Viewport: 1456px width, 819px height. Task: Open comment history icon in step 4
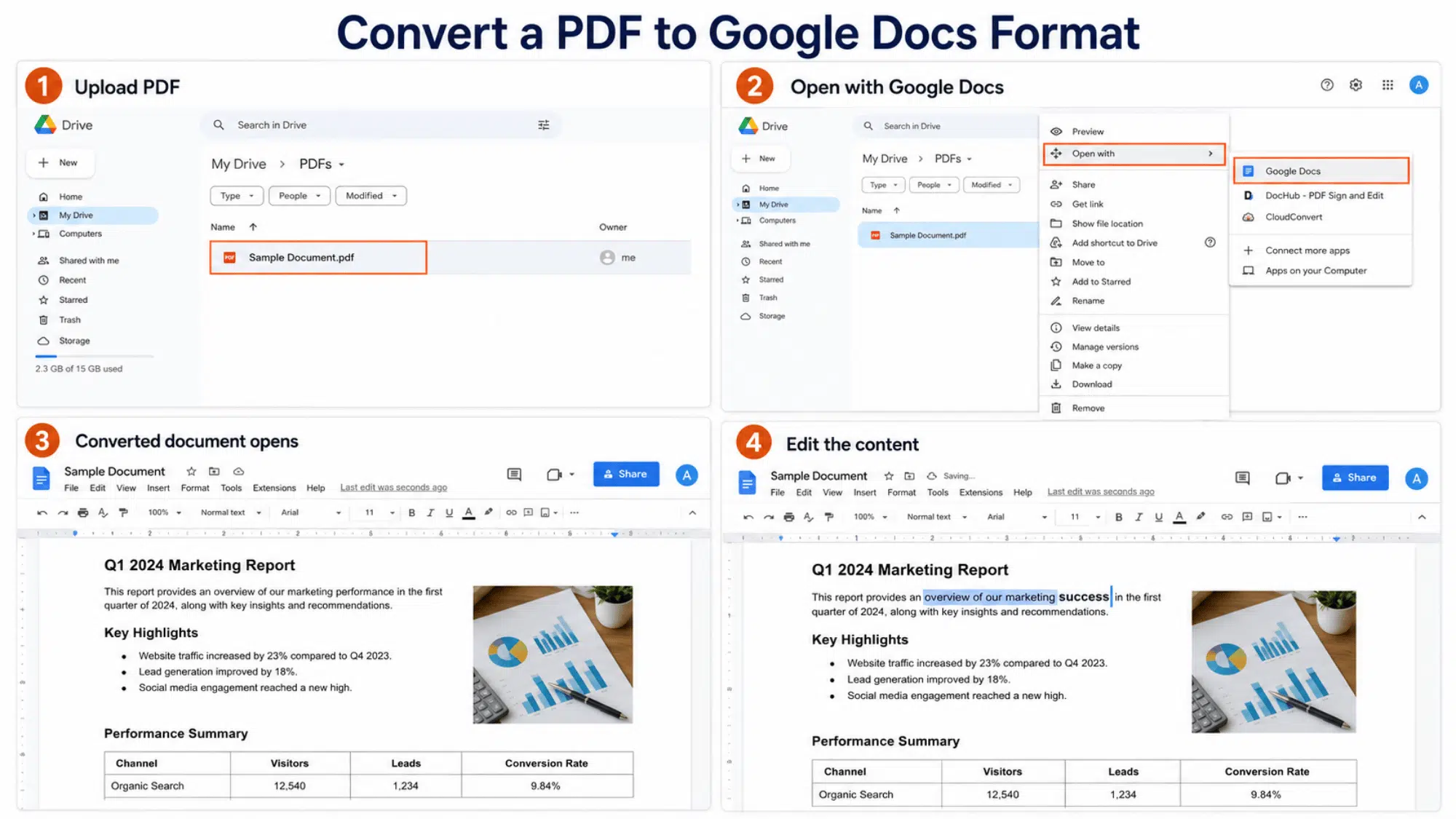point(1243,478)
